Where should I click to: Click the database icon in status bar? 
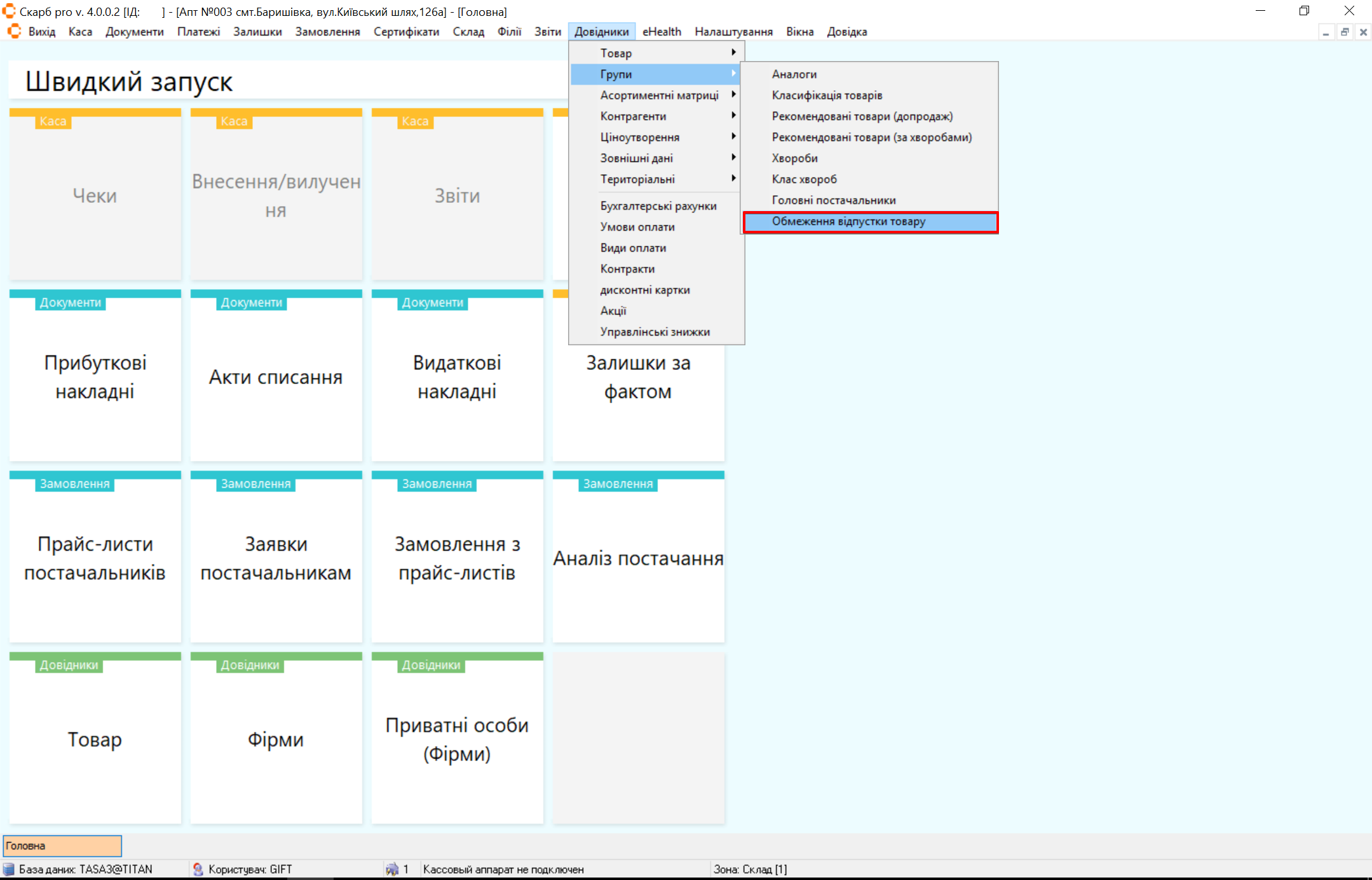9,869
